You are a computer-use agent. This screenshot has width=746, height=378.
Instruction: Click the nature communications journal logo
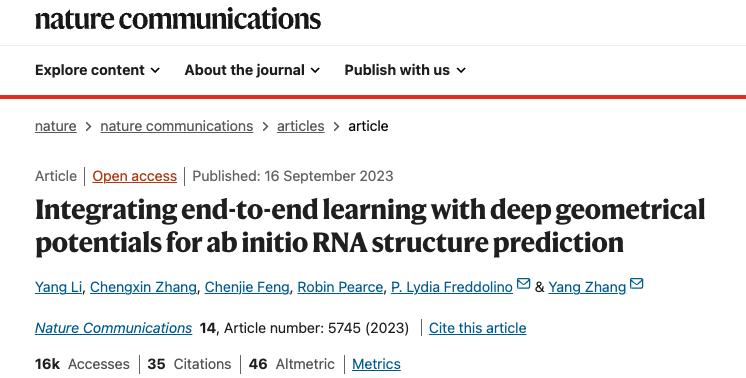(178, 19)
